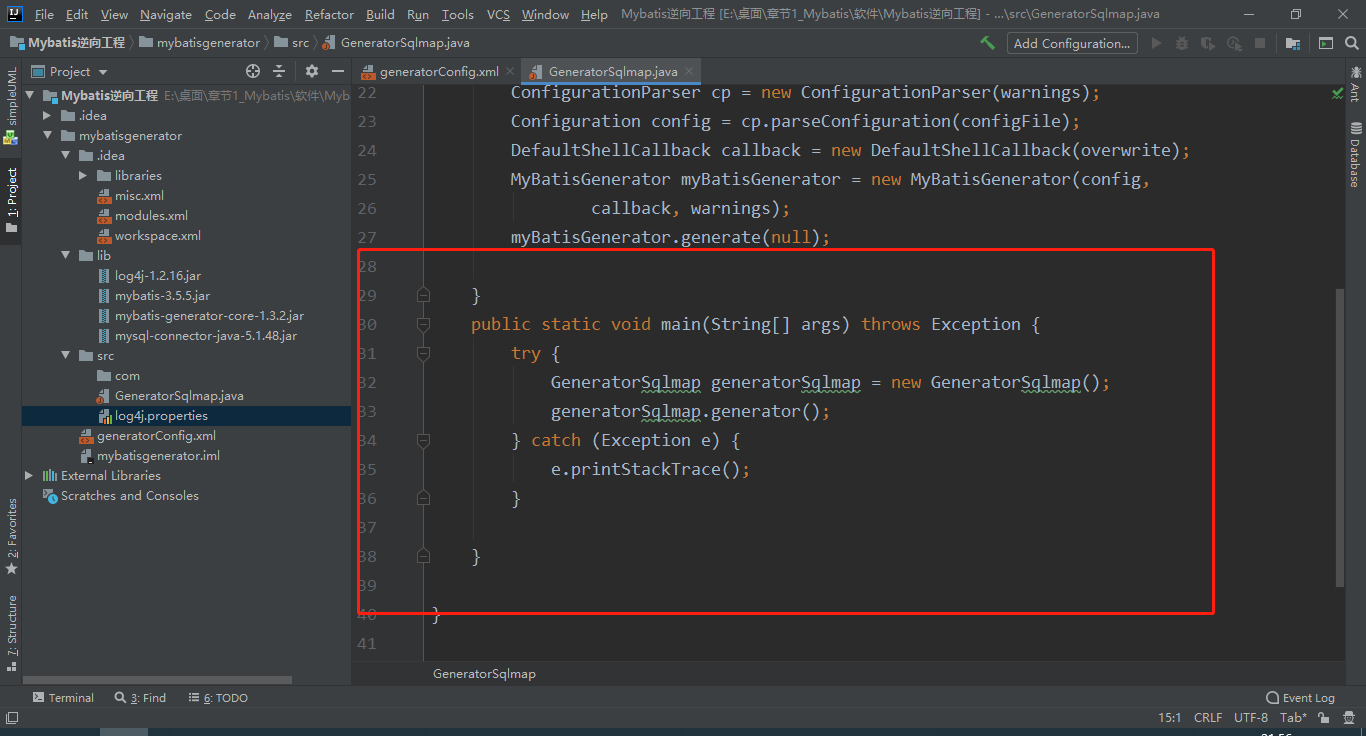Open the File menu
Screen dimensions: 1366x736
pyautogui.click(x=44, y=15)
